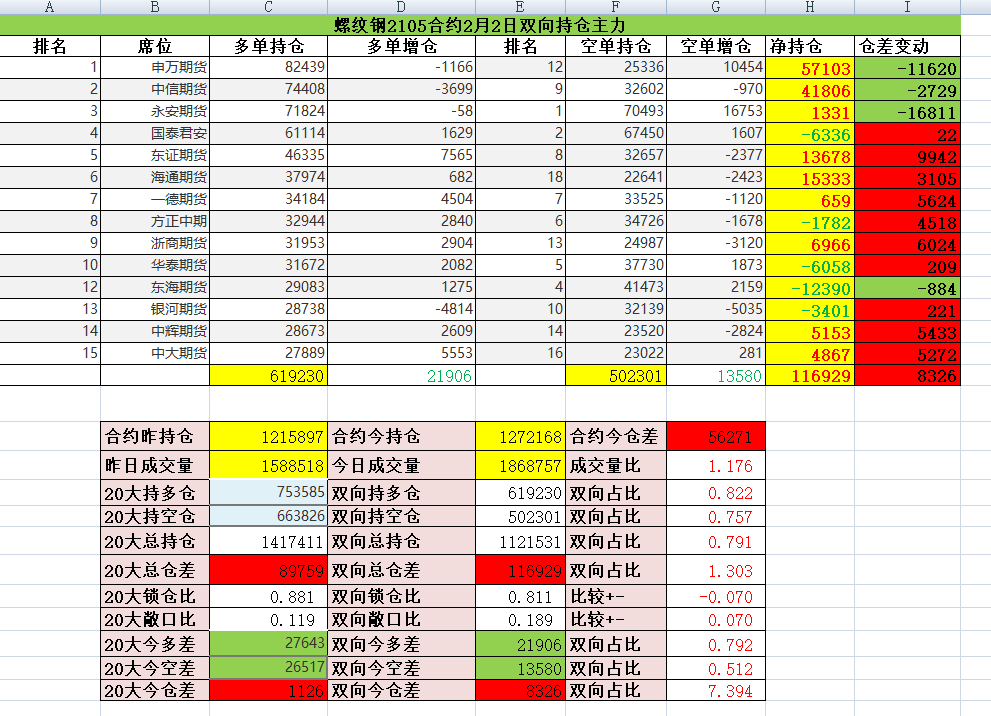The height and width of the screenshot is (716, 991).
Task: Select red cell 1126
Action: (269, 690)
